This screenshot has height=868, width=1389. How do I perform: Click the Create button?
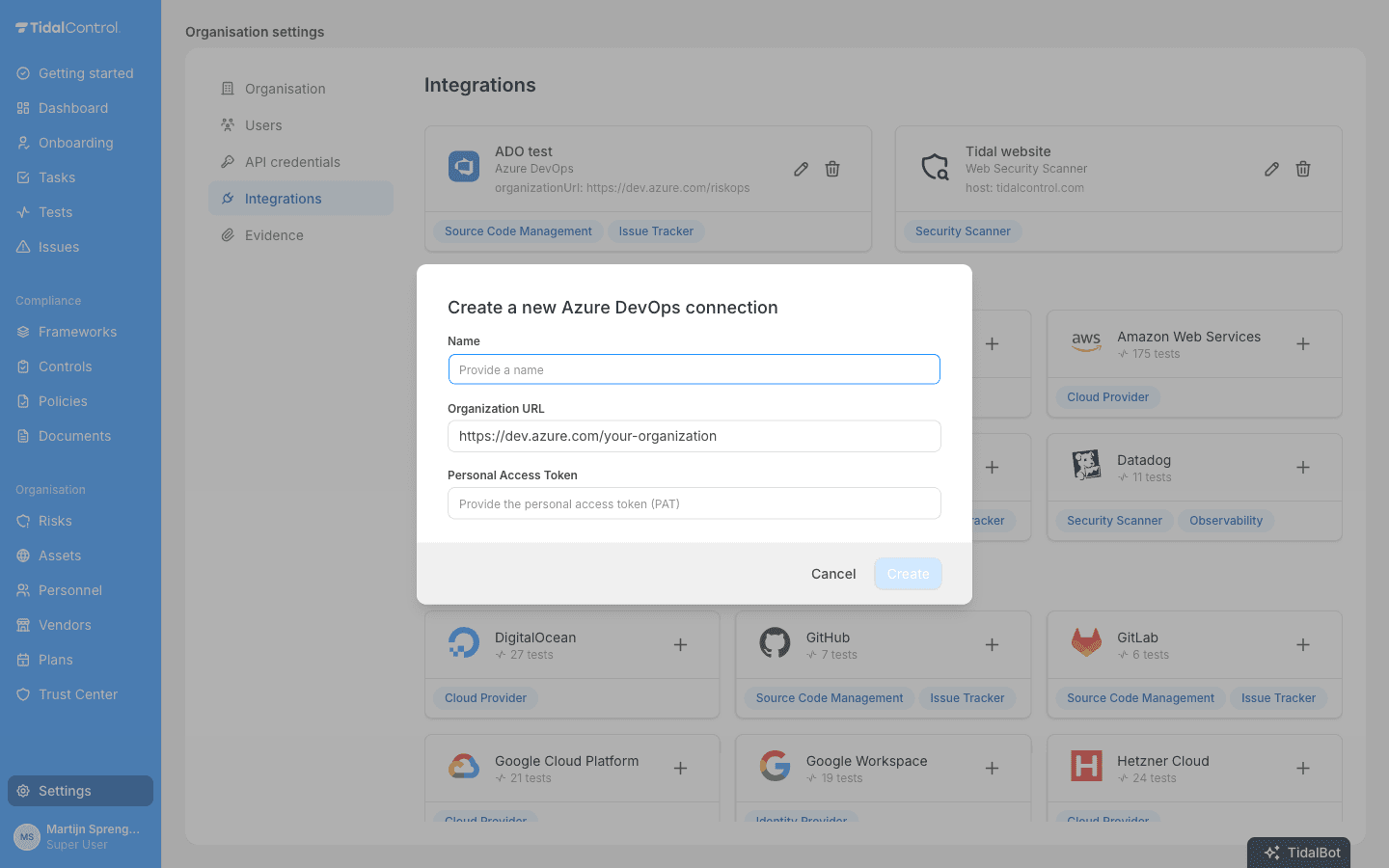pos(909,574)
